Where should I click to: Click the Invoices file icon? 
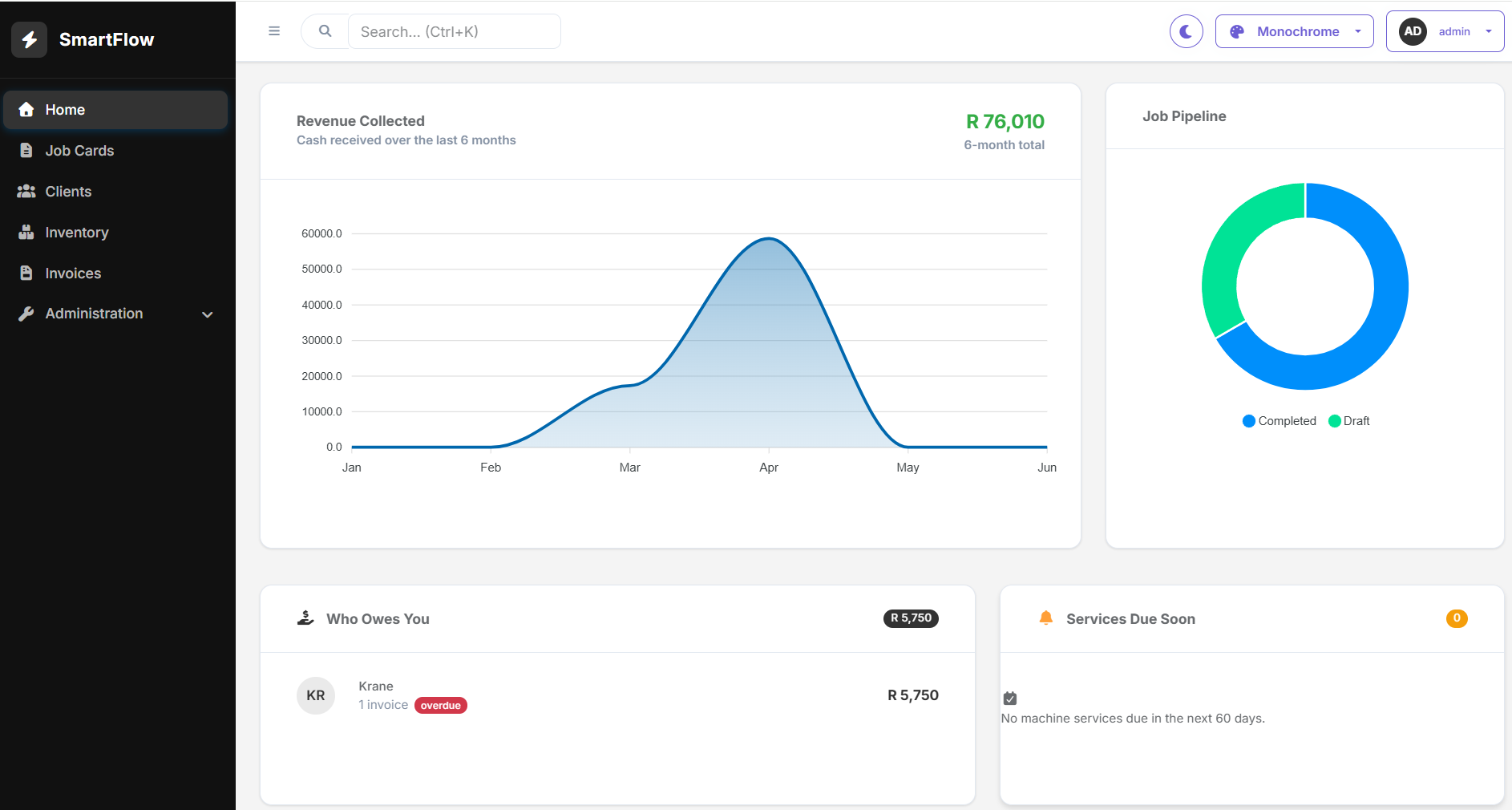26,273
